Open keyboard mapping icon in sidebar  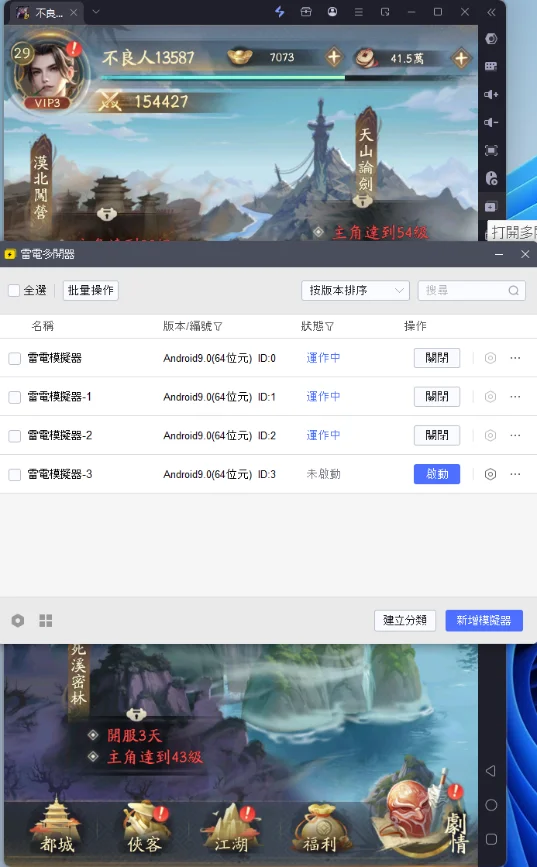[491, 66]
